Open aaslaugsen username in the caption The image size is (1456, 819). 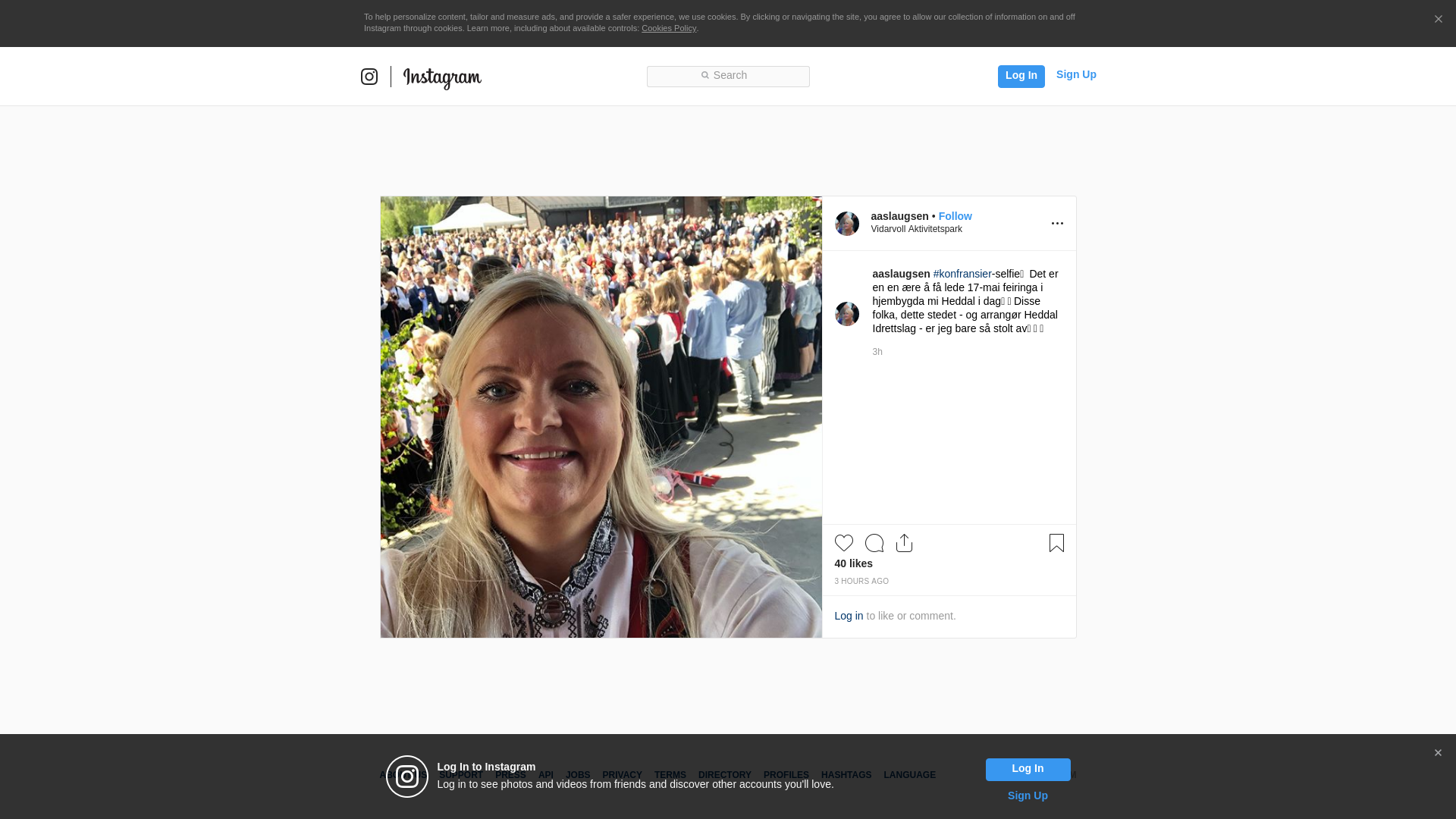tap(901, 274)
